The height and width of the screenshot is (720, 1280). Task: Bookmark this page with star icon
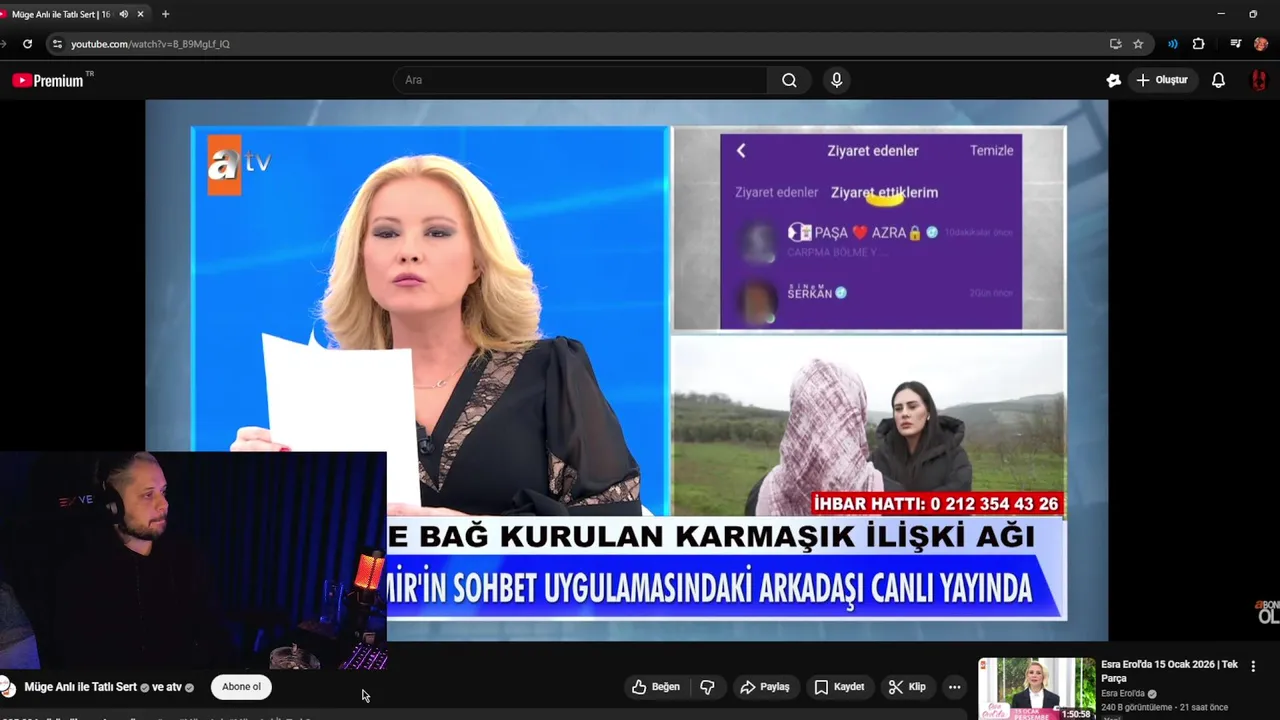click(1138, 44)
